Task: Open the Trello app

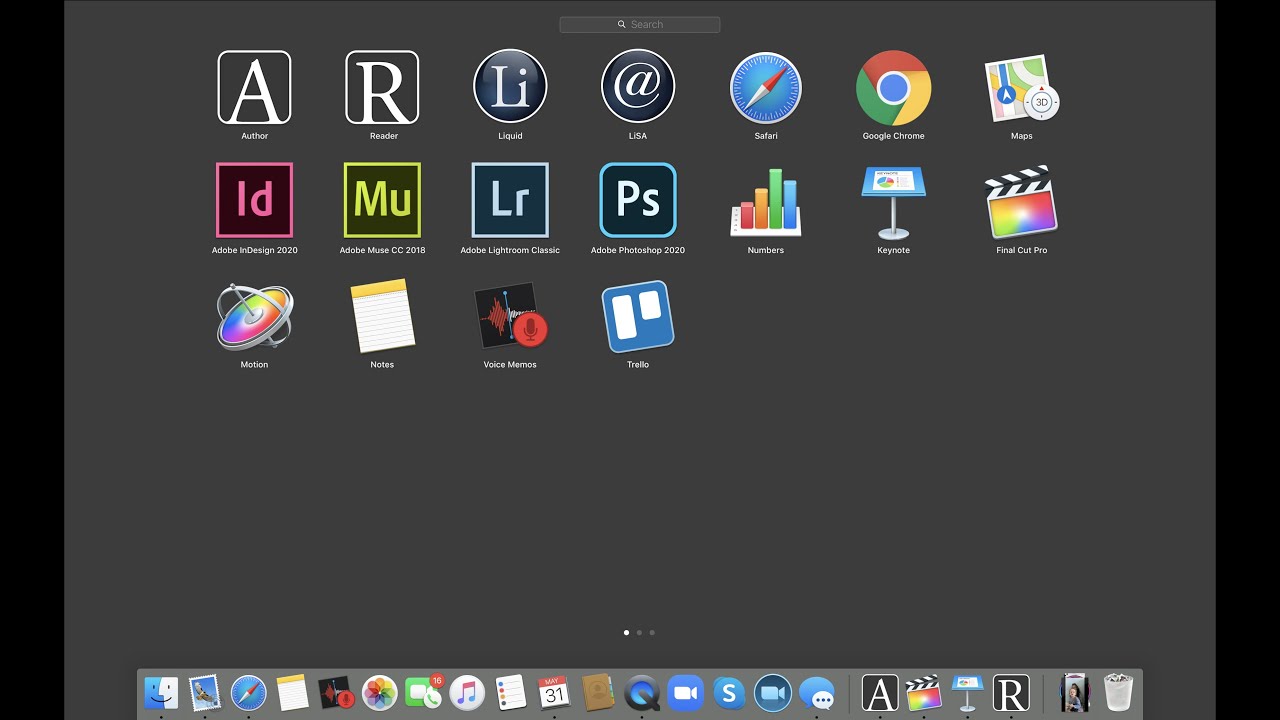Action: pyautogui.click(x=638, y=316)
